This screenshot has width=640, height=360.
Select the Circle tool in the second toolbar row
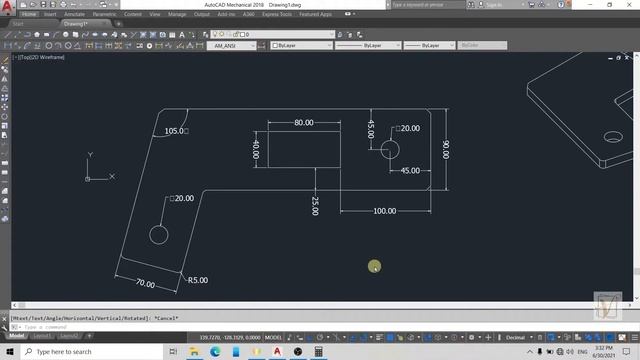click(x=49, y=46)
